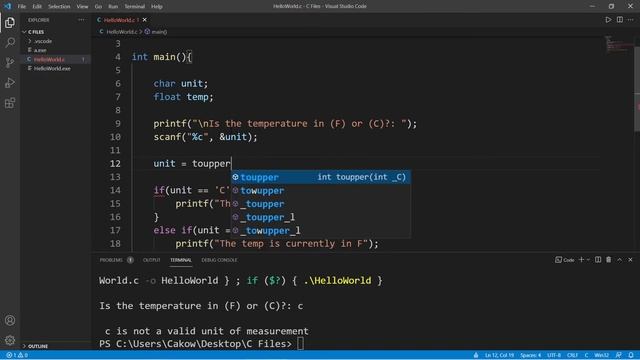
Task: Change line endings via CRLF
Action: (x=572, y=355)
